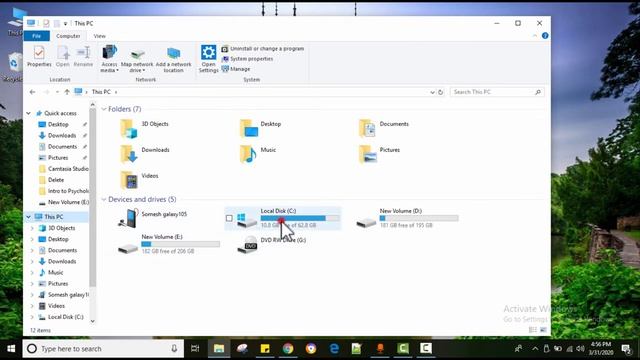Viewport: 640px width, 360px height.
Task: Click Uninstall or change a program
Action: pos(263,49)
